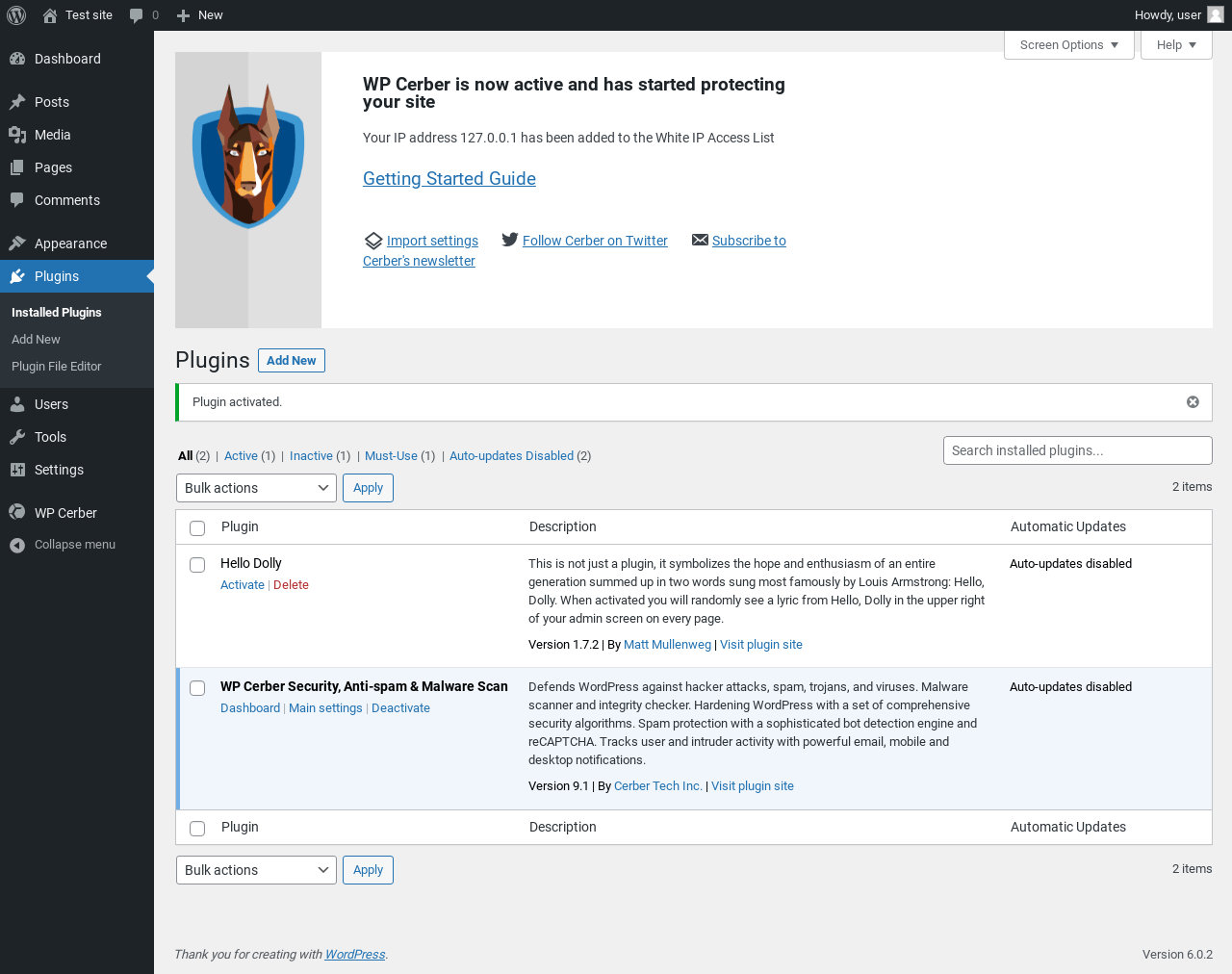
Task: Filter plugins by Active
Action: tap(241, 456)
